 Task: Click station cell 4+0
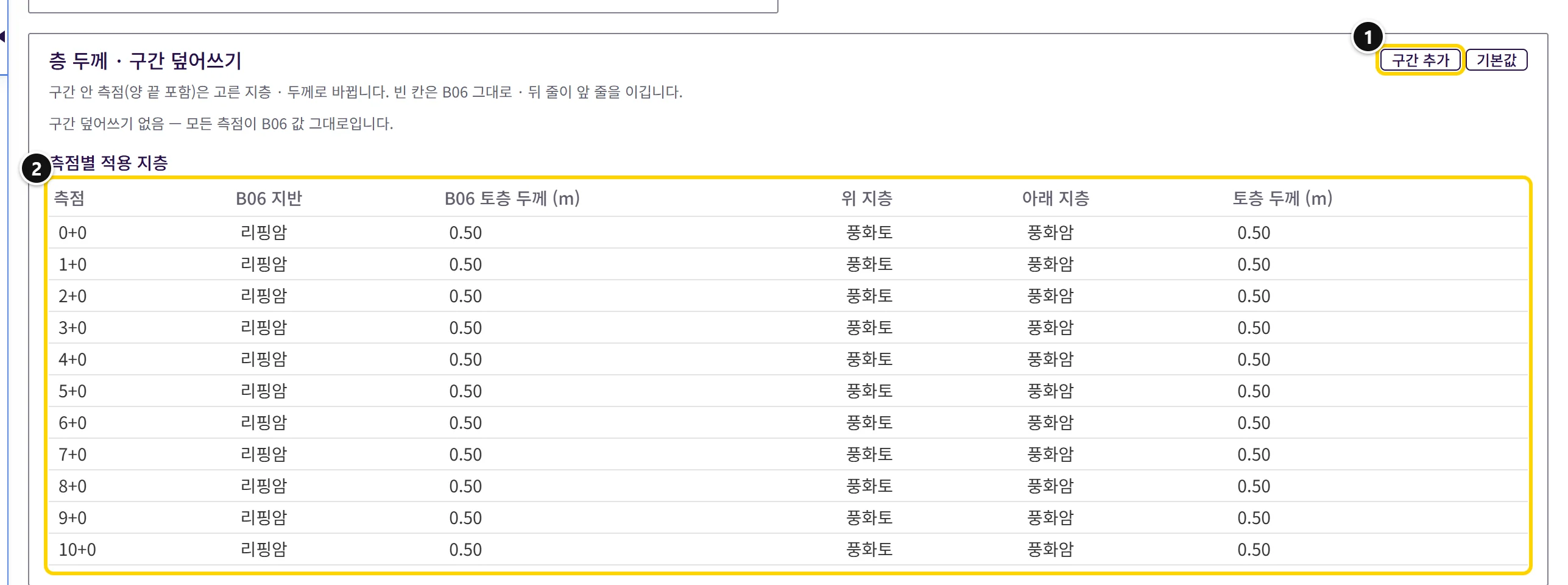pos(72,359)
